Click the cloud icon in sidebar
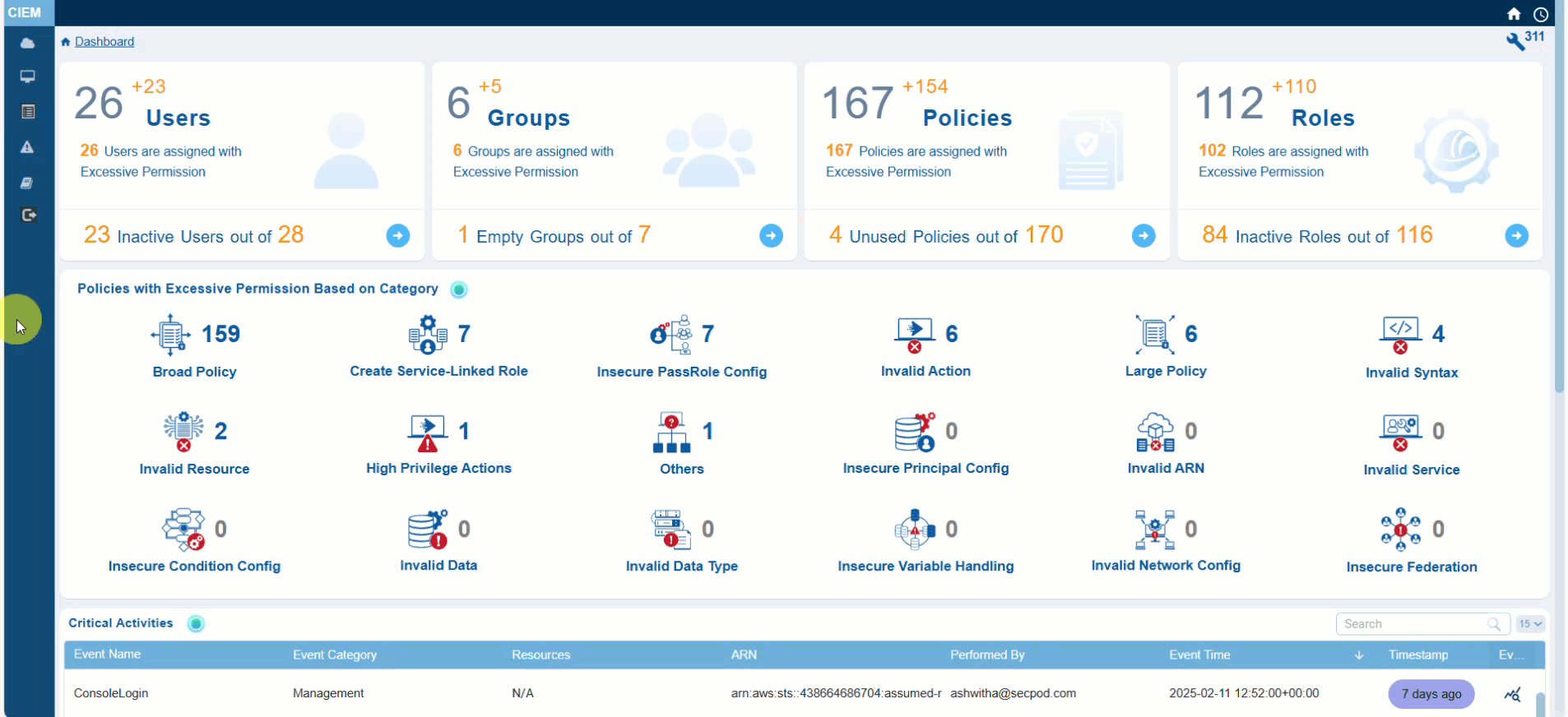 [x=28, y=43]
